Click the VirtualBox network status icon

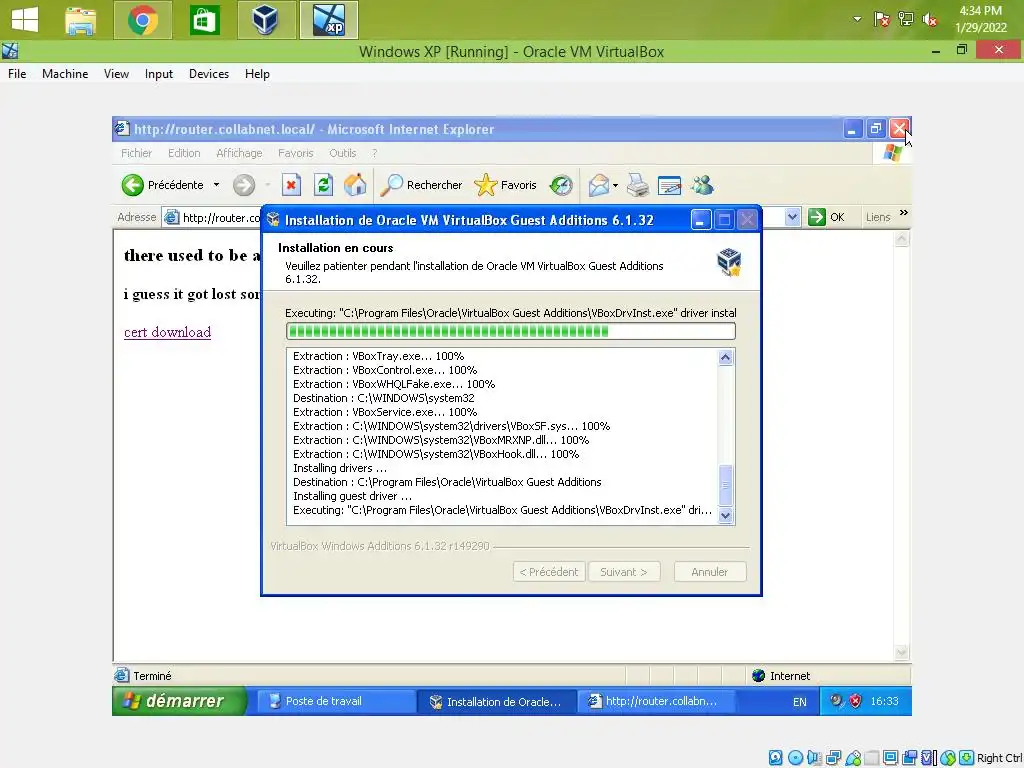833,758
